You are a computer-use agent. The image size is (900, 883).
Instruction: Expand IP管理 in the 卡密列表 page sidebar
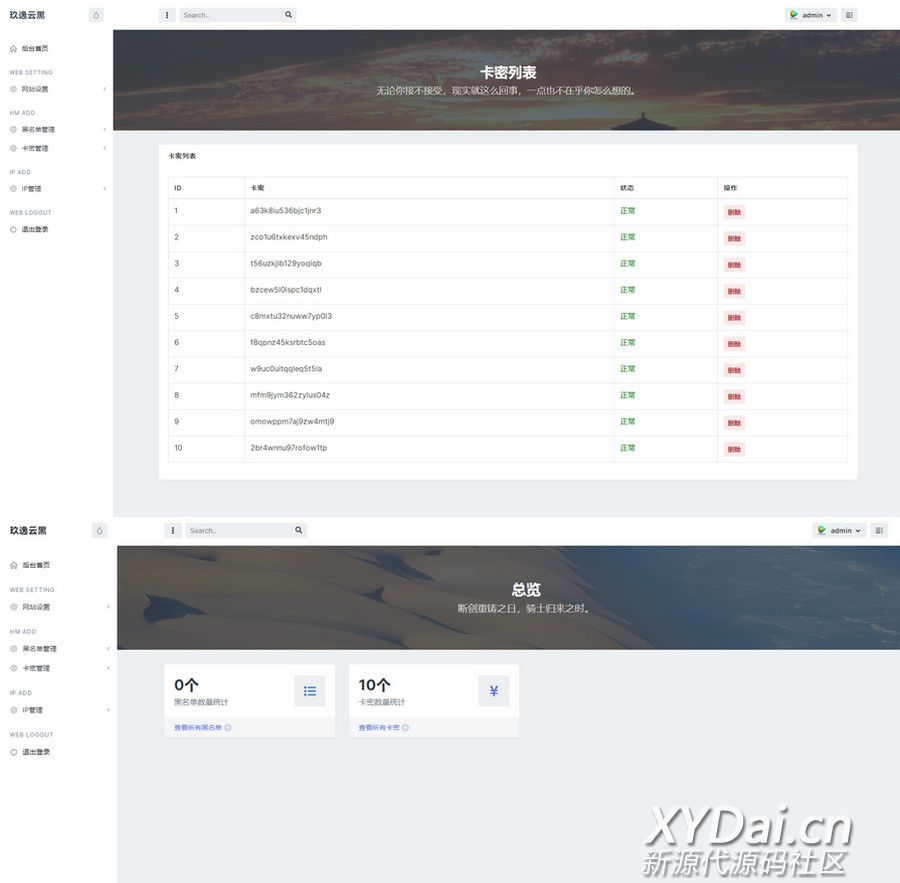(x=32, y=189)
